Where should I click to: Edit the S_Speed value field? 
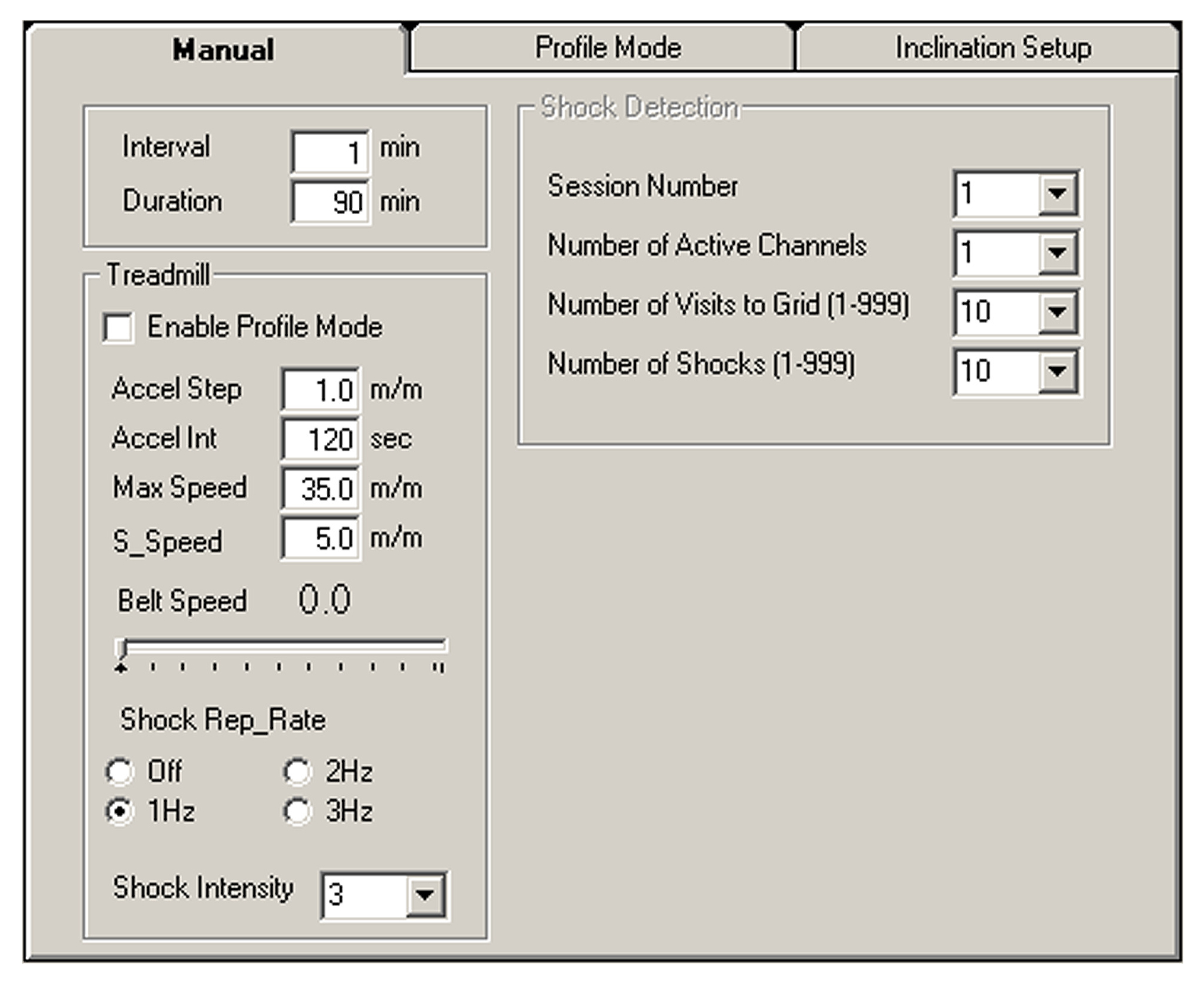(321, 538)
